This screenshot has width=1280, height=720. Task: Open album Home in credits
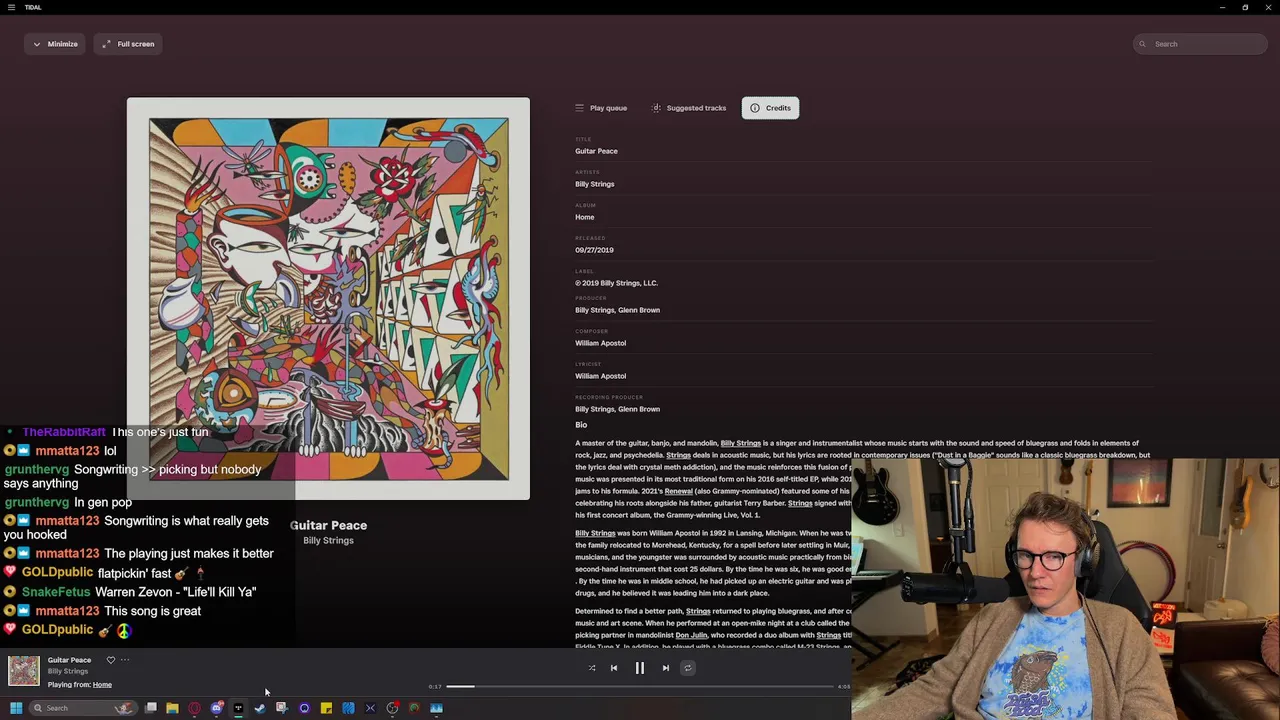584,217
